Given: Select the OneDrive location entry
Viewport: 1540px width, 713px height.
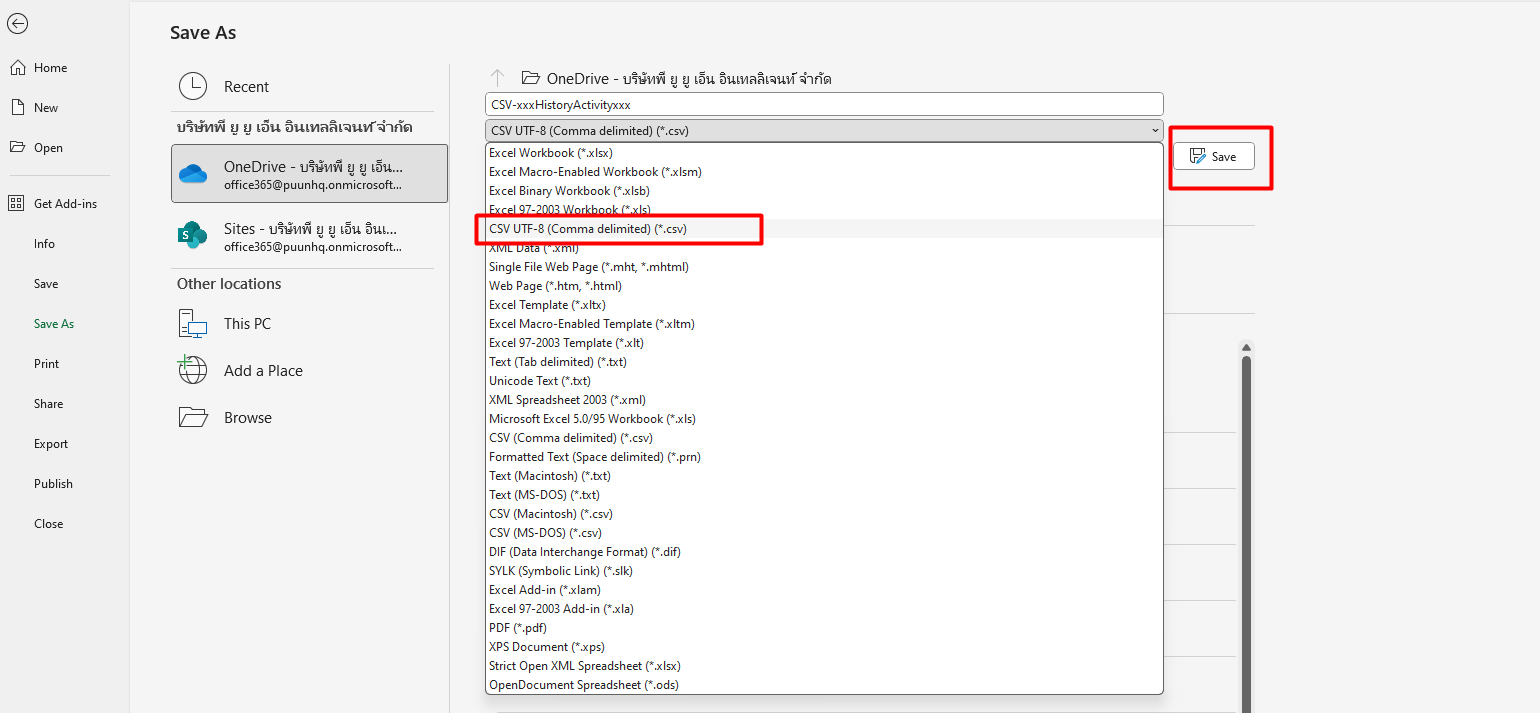Looking at the screenshot, I should coord(310,174).
